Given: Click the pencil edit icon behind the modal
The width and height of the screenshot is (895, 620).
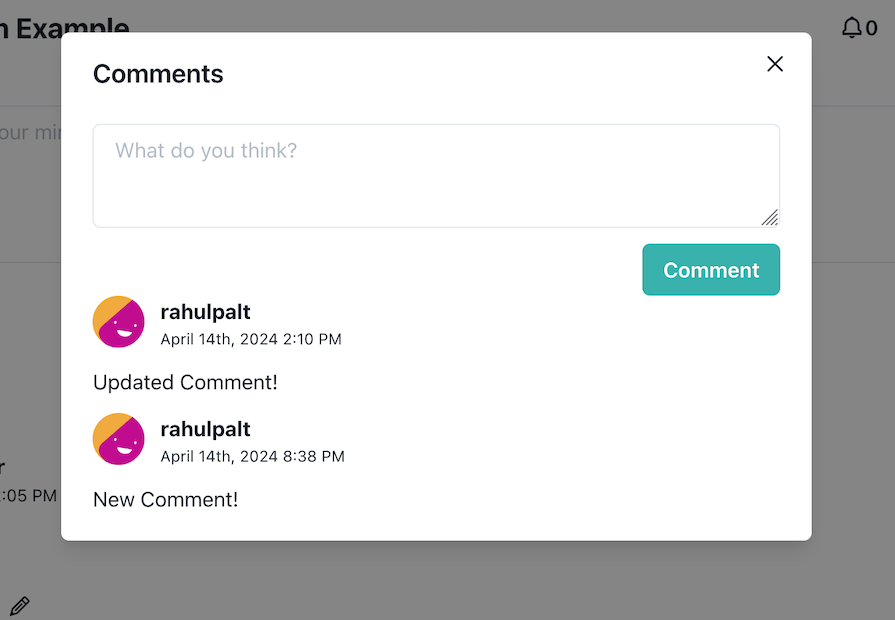Looking at the screenshot, I should click(x=19, y=605).
